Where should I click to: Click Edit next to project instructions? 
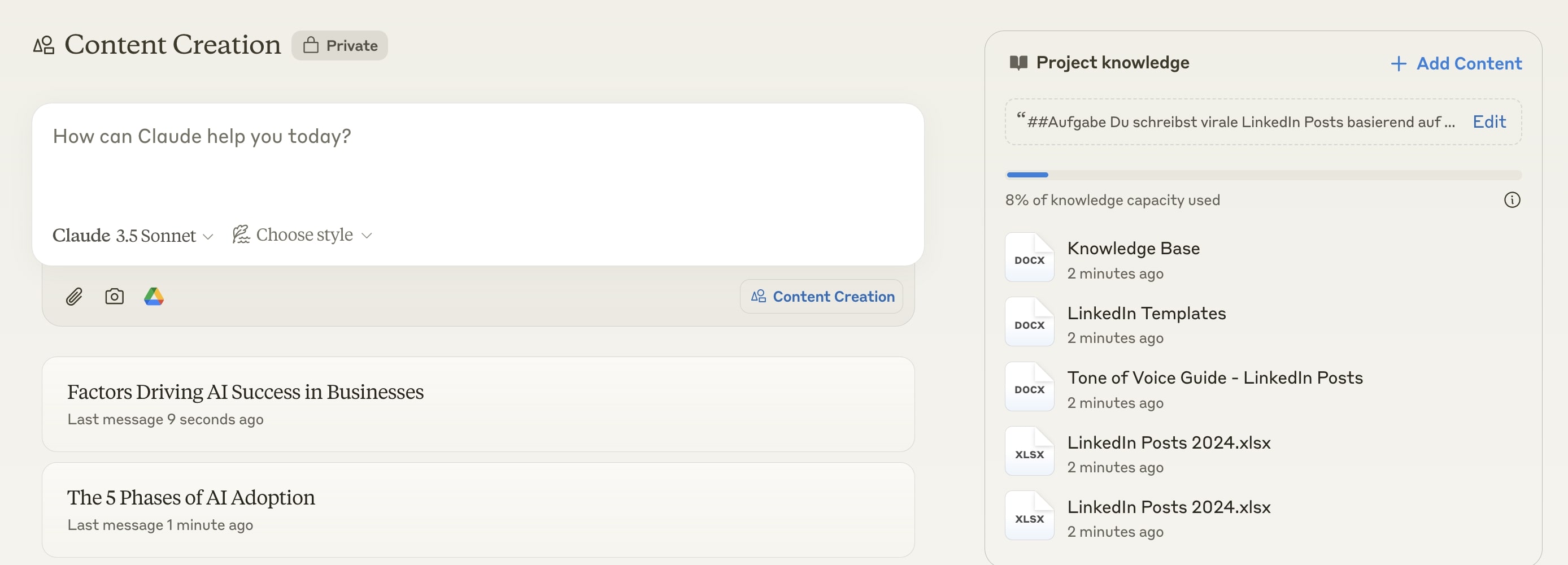coord(1489,122)
